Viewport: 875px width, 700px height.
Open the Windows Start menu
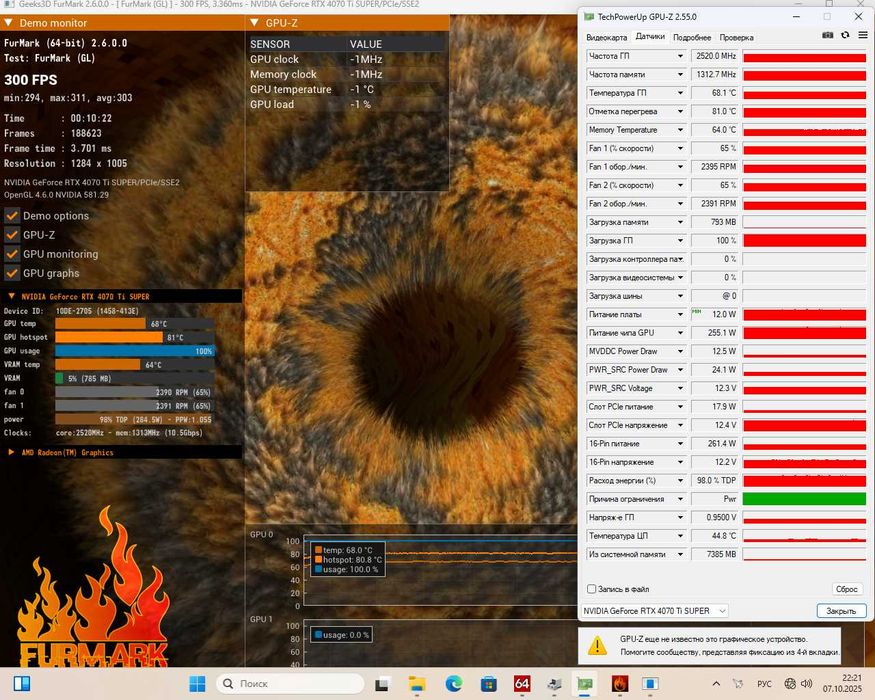tap(197, 683)
